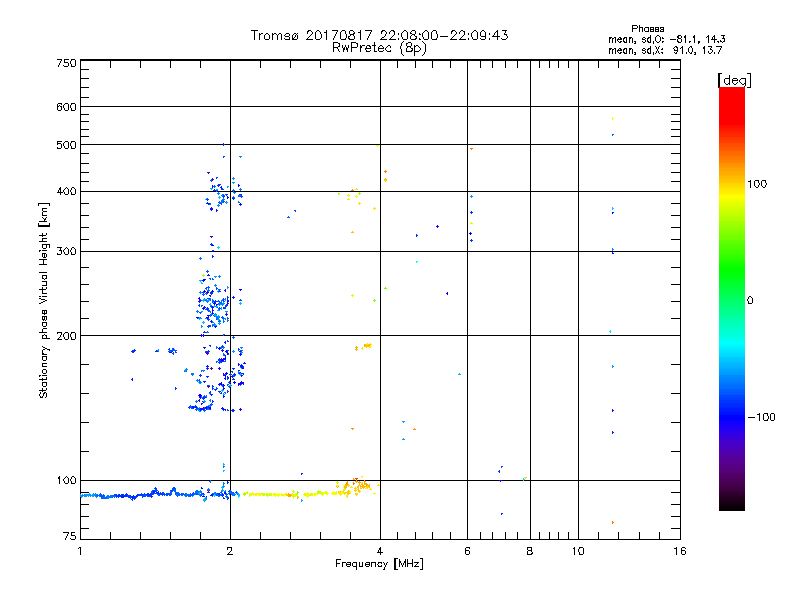The image size is (800, 600).
Task: Click the 'mean, sd,O: -81.1, 14.3' line
Action: point(666,39)
